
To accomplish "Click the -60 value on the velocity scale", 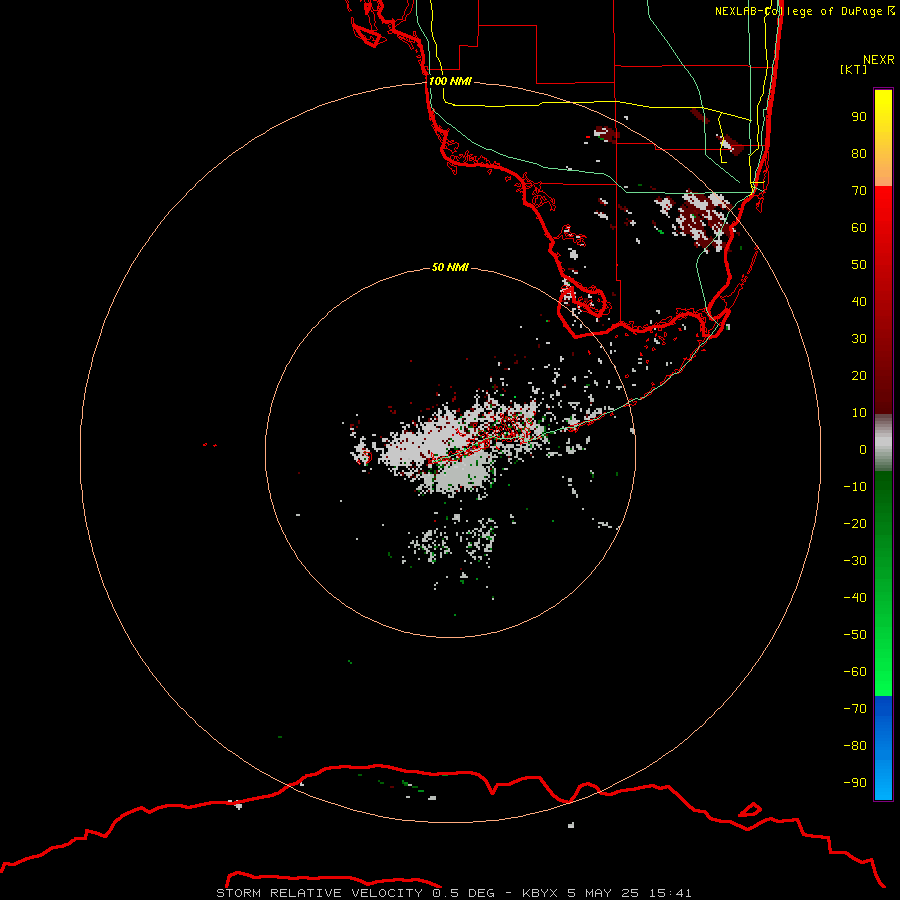I will (855, 672).
